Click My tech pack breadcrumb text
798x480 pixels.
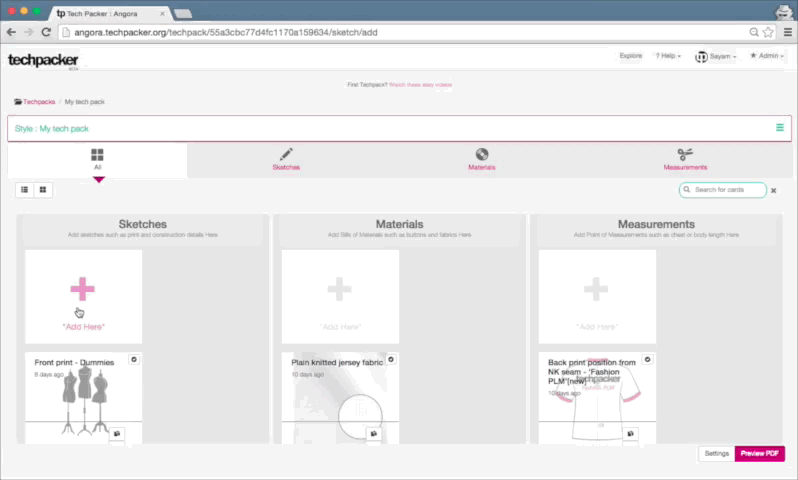click(x=84, y=102)
